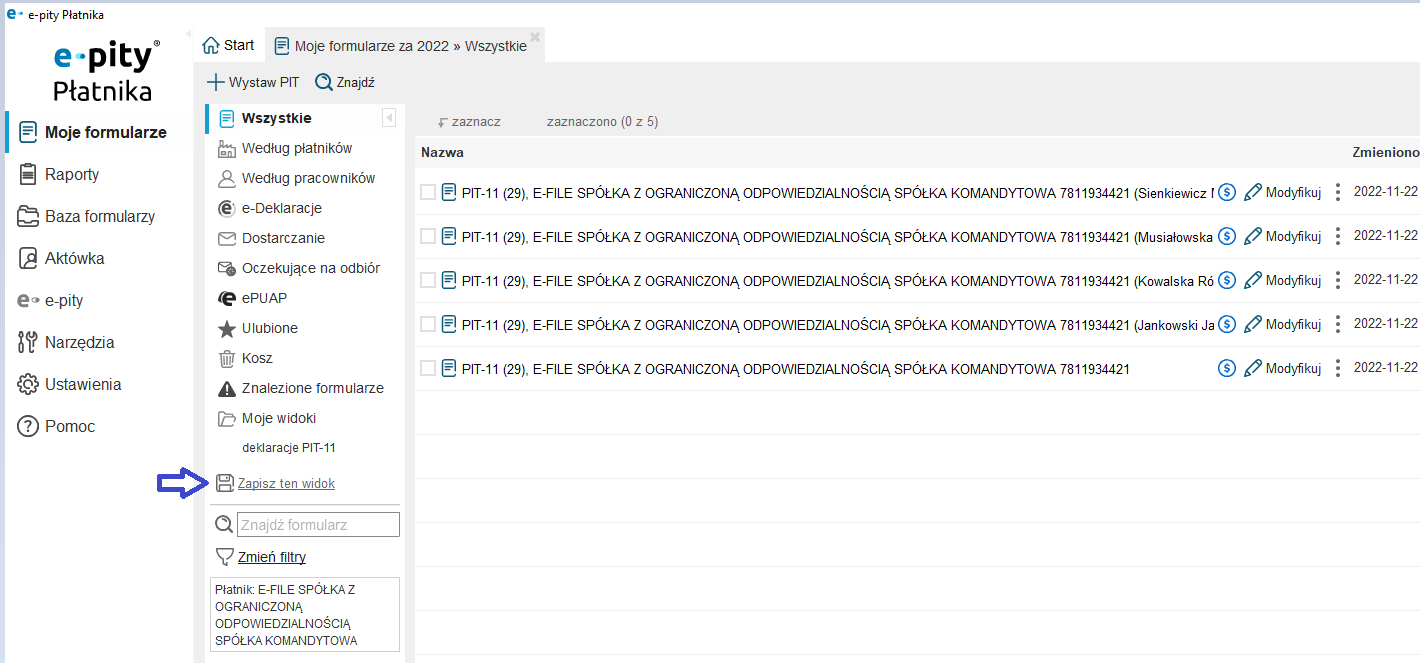Open Znalezione formularze view

[x=300, y=388]
